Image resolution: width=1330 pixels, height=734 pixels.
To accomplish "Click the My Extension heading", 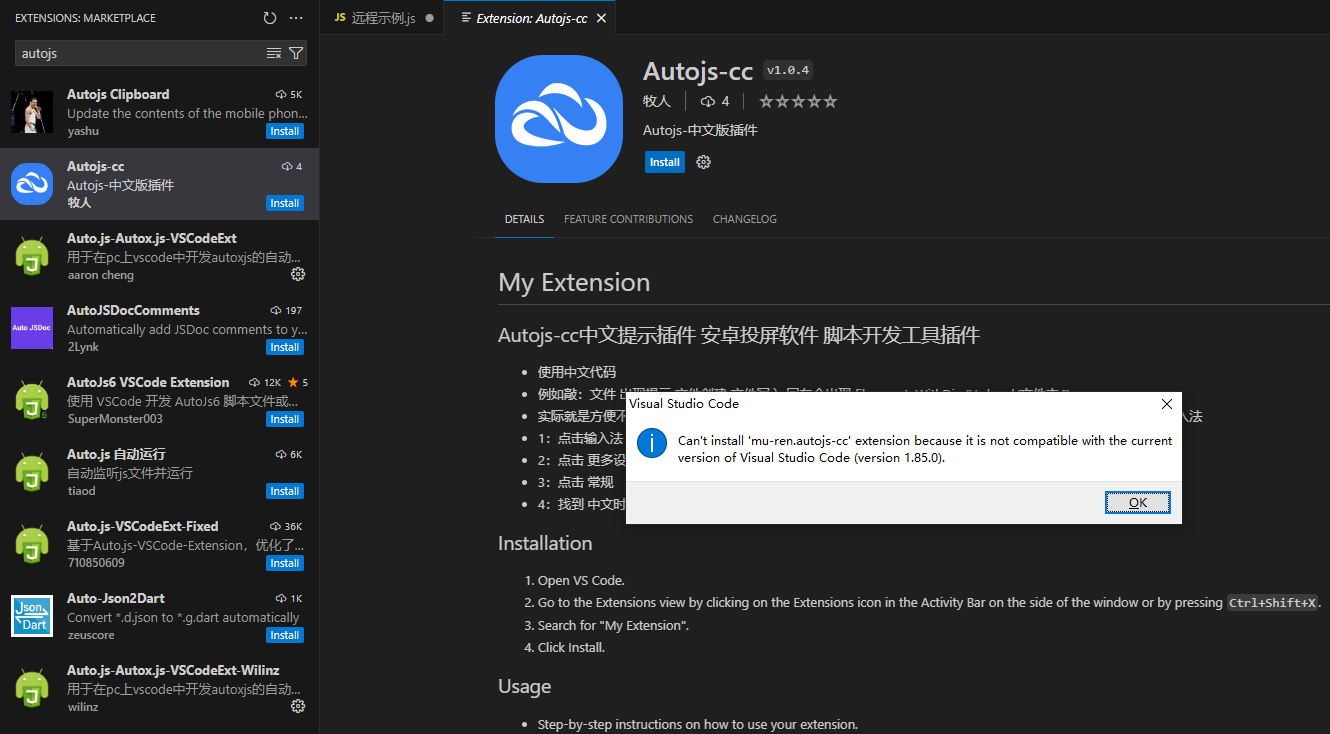I will click(x=574, y=282).
